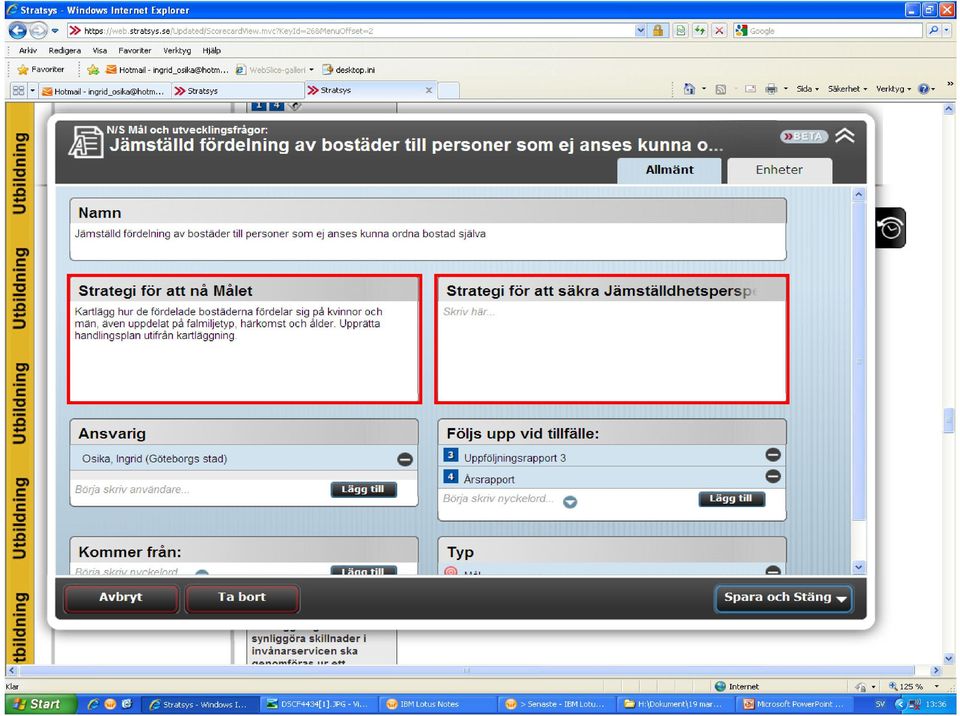Click the security lock icon
Screen dimensions: 960x716
tap(658, 31)
